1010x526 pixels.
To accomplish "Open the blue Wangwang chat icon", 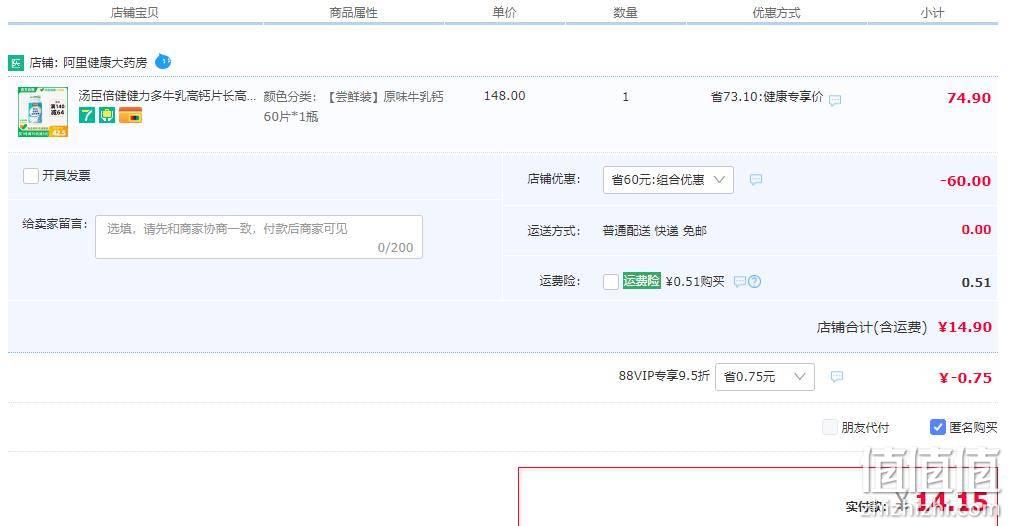I will 163,62.
